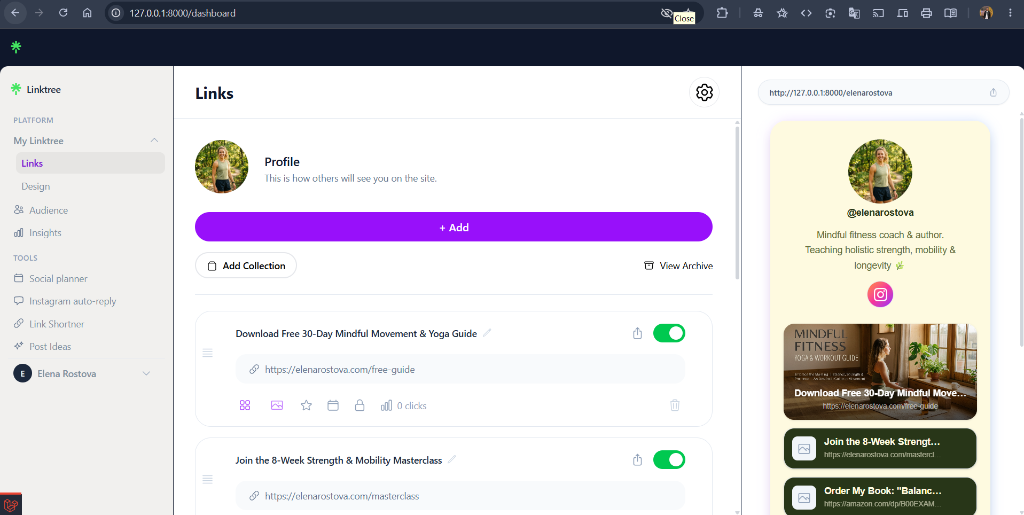Click Download Free 30-Day preview card
Screen dimensions: 1024x515
[880, 371]
